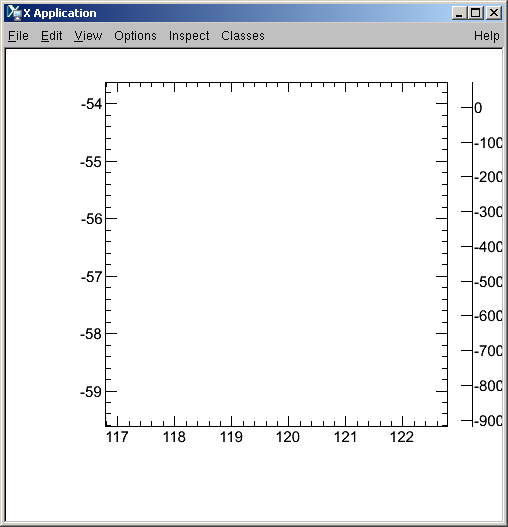
Task: Open the Classes menu
Action: point(243,36)
